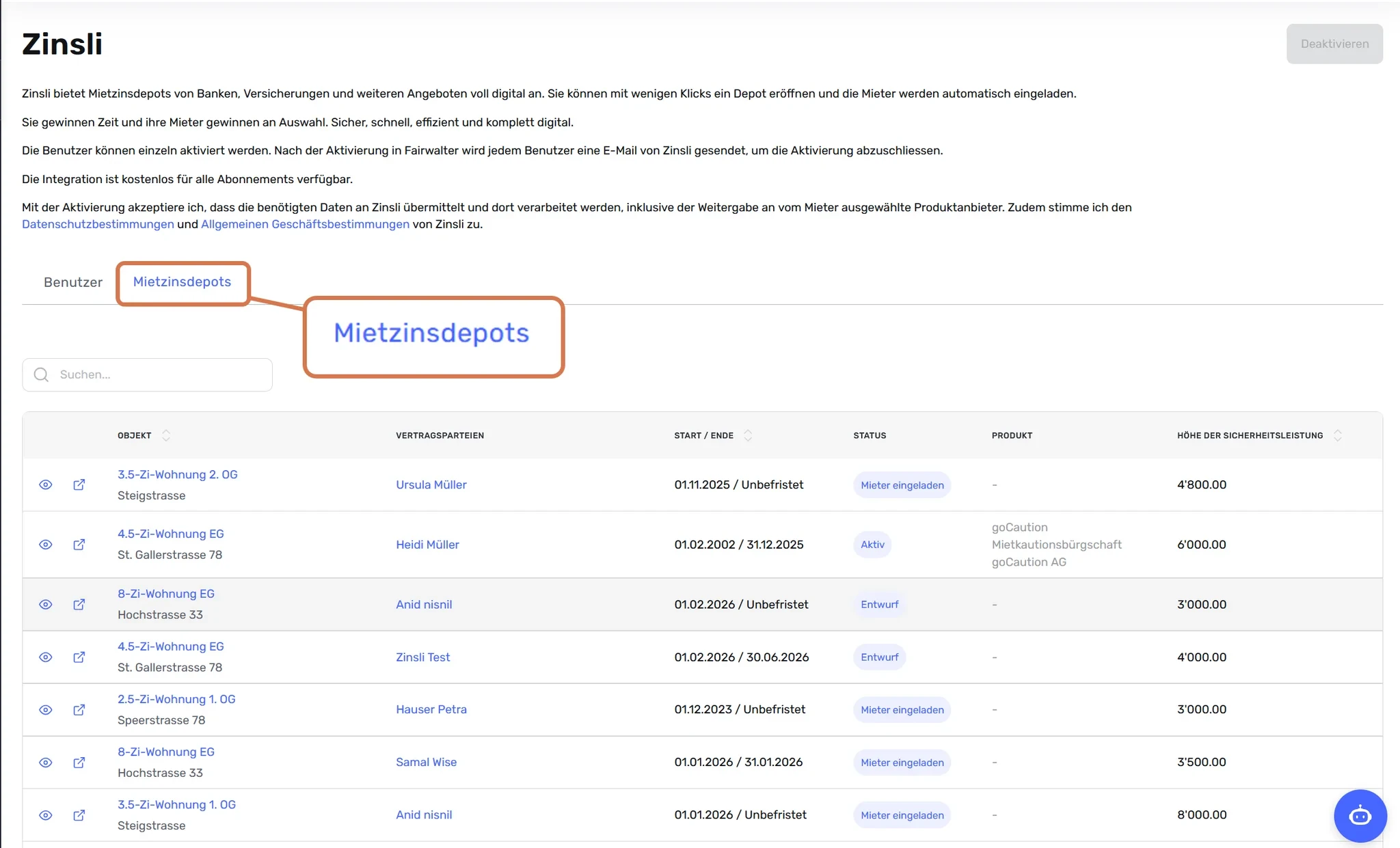
Task: Click the Aktiv status badge
Action: [872, 545]
